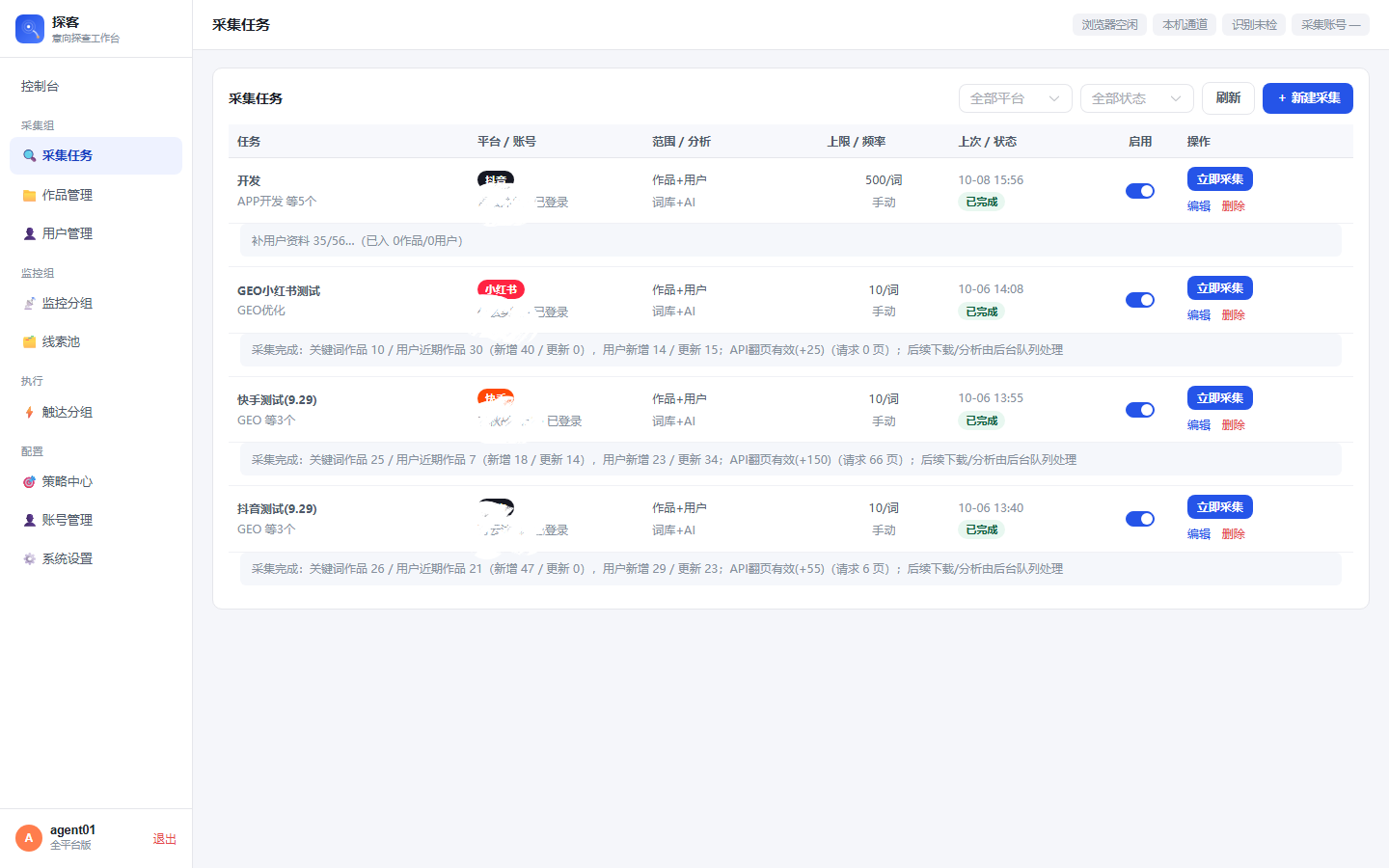
Task: Open 用户管理 from the sidebar
Action: [x=95, y=233]
